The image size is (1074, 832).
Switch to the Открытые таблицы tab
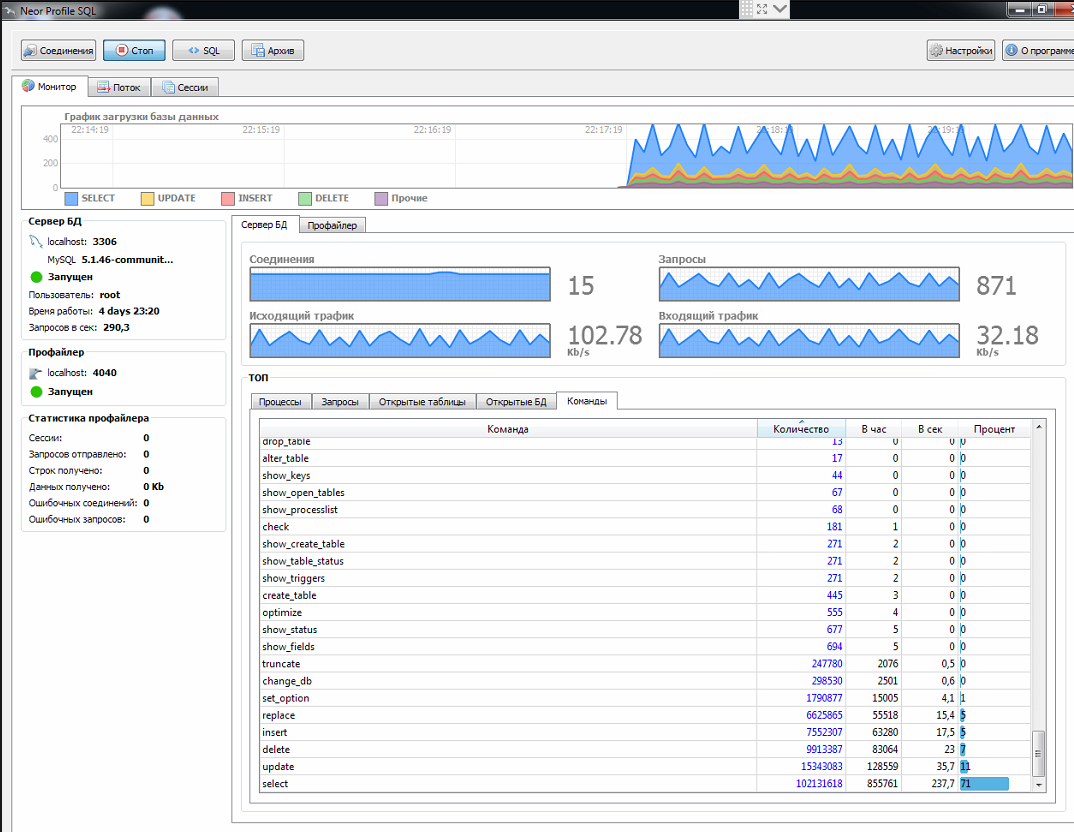420,401
